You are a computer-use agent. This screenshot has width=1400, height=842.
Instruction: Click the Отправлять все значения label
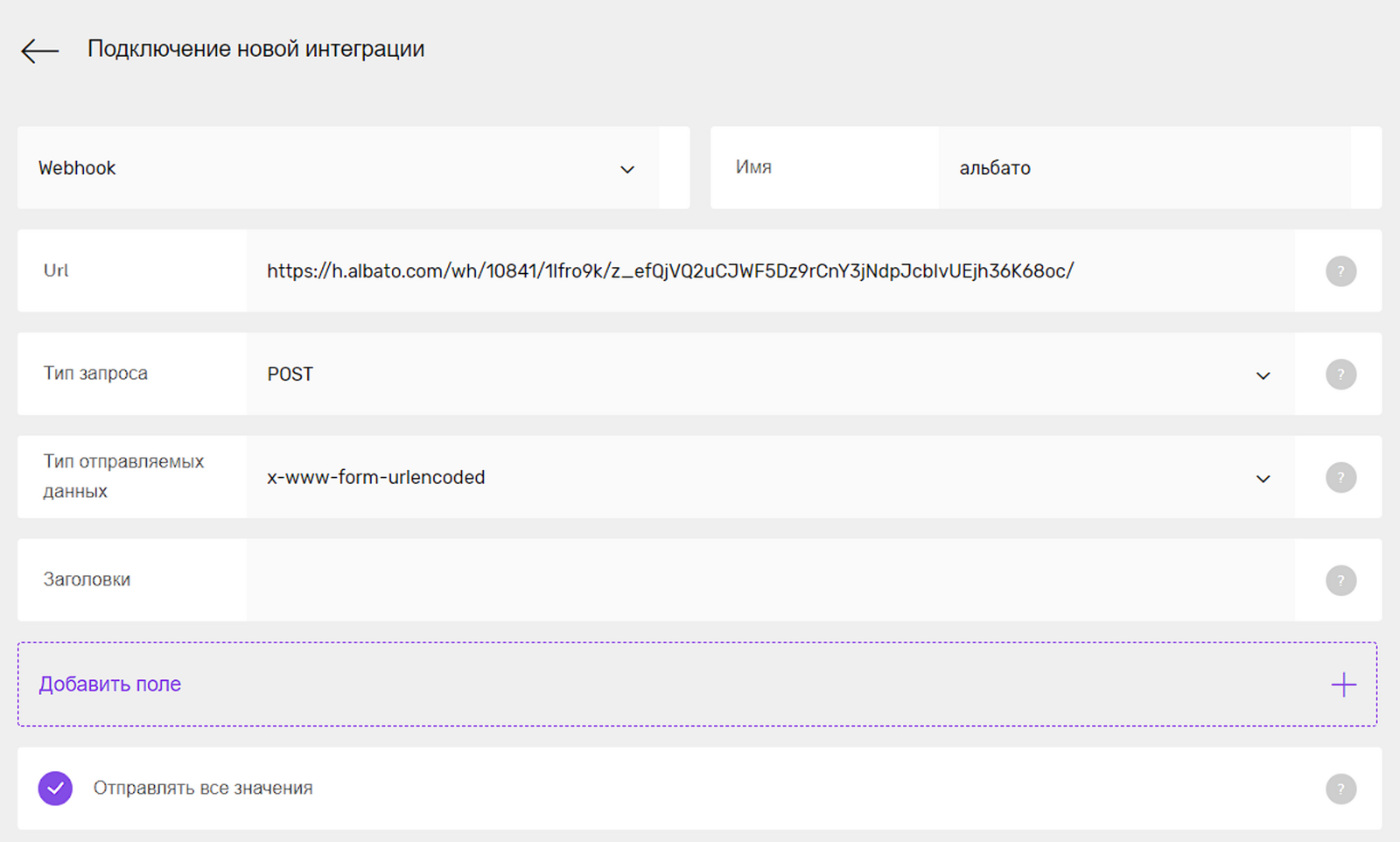pos(203,789)
